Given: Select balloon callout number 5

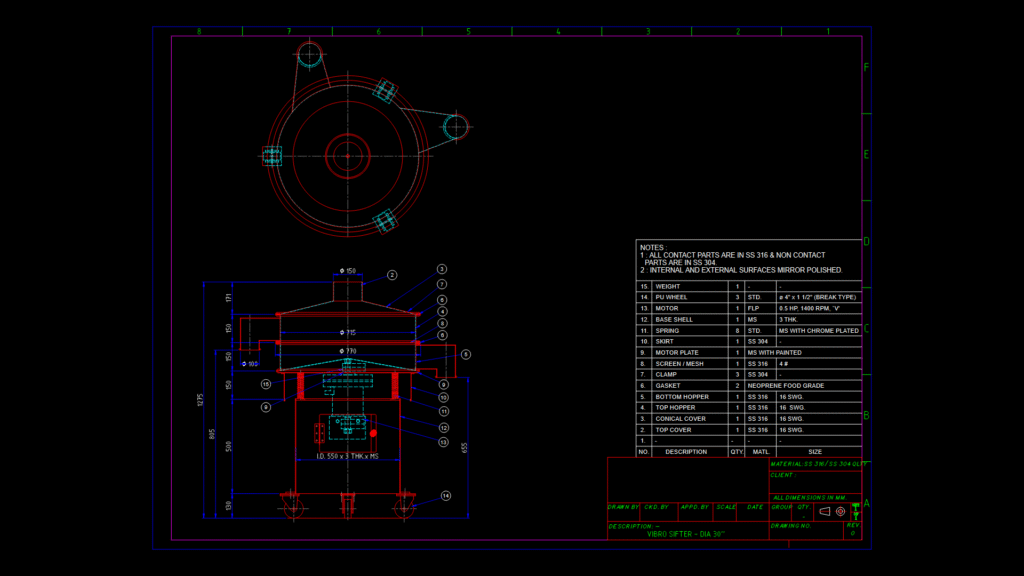Looking at the screenshot, I should point(466,355).
